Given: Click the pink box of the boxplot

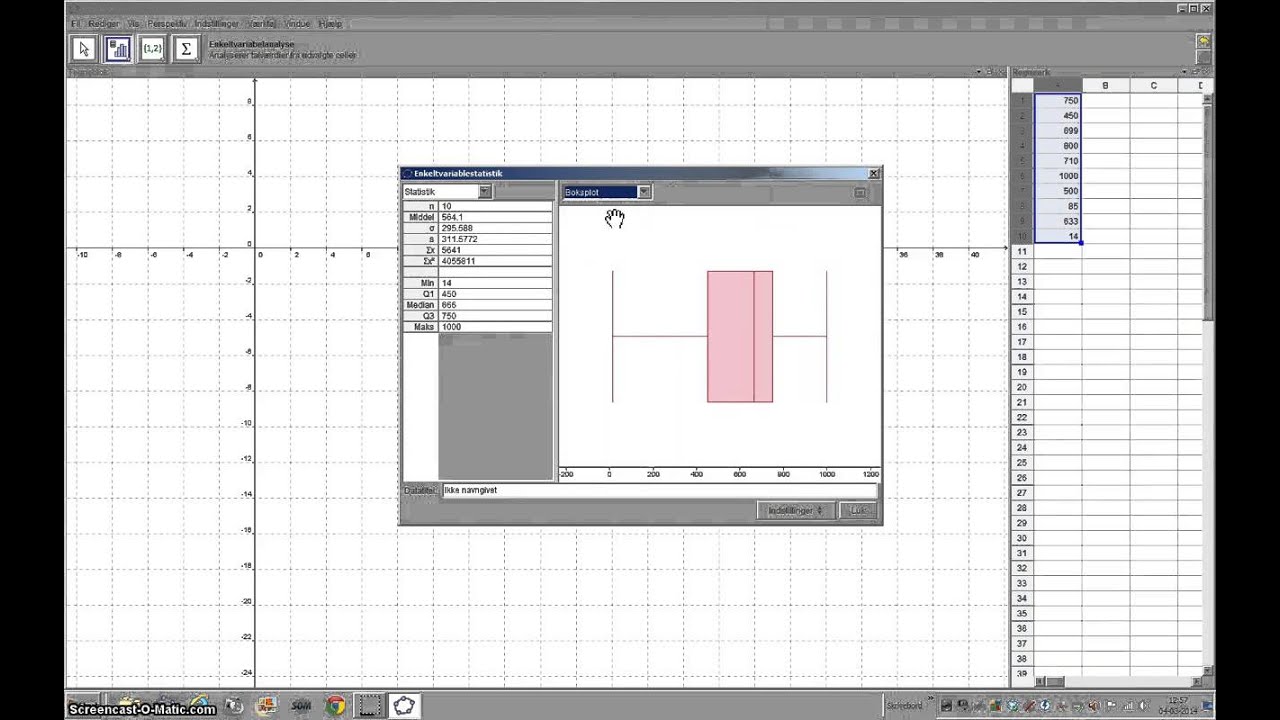Looking at the screenshot, I should (x=739, y=337).
